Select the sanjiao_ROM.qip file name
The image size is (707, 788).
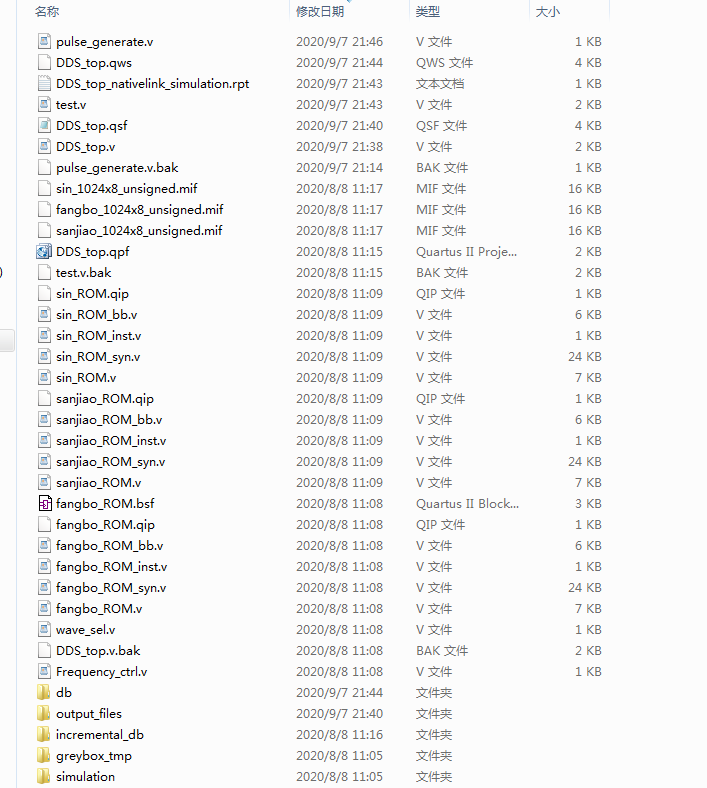104,399
